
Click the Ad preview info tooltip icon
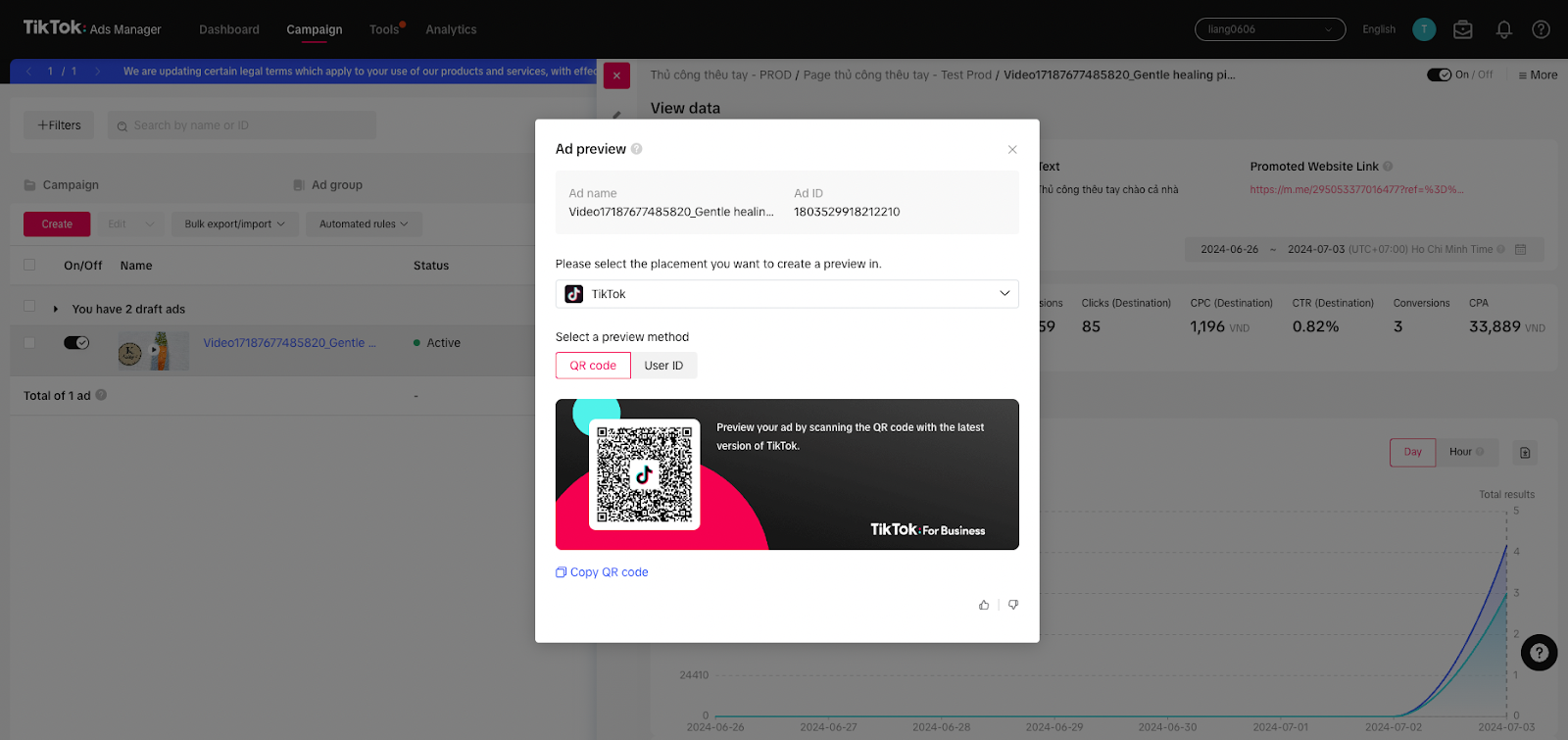point(637,149)
